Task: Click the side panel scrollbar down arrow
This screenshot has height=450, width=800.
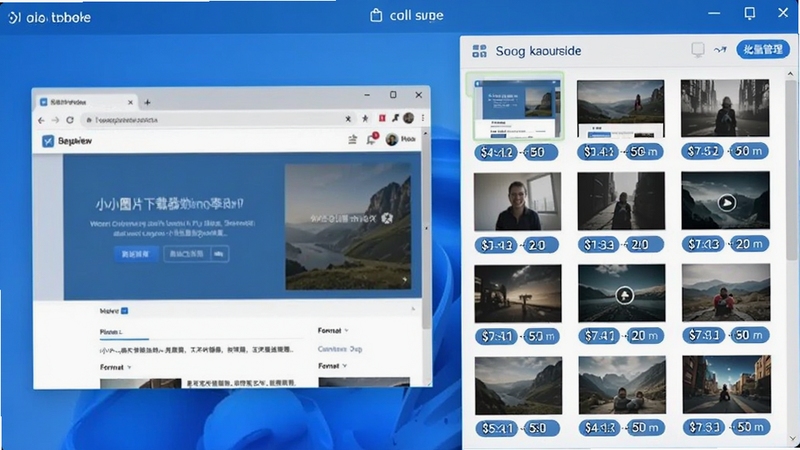Action: [x=791, y=439]
